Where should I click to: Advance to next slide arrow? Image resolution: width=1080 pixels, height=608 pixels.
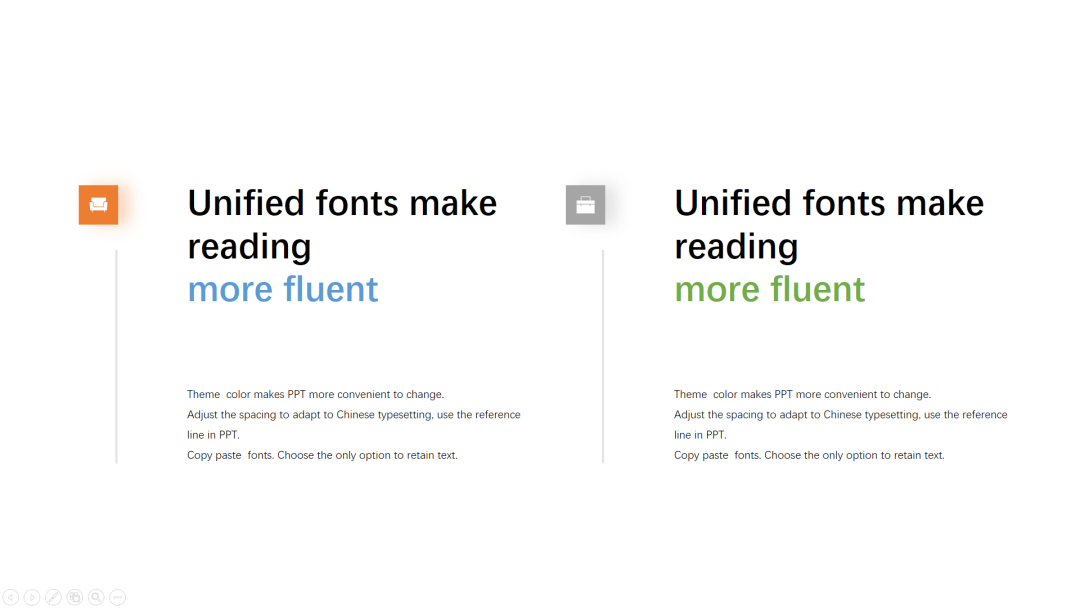32,597
